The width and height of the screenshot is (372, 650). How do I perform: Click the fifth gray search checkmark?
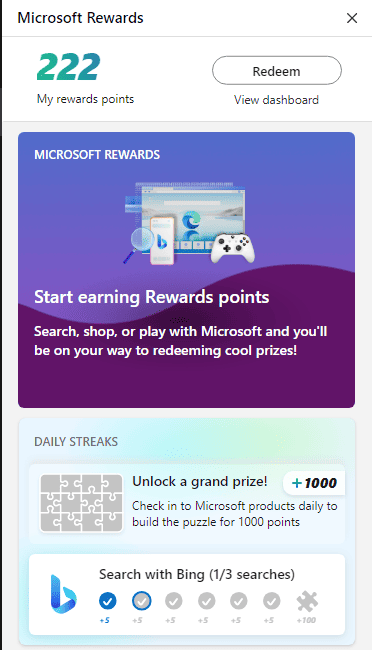[x=238, y=601]
